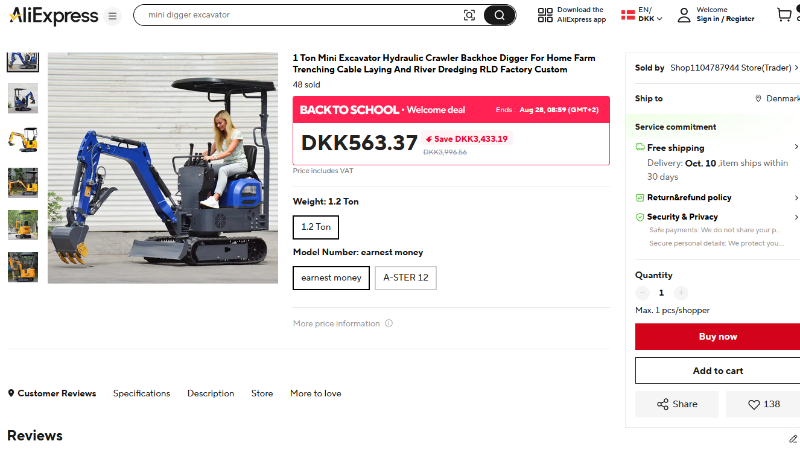Select the earnest money model option

tap(331, 278)
